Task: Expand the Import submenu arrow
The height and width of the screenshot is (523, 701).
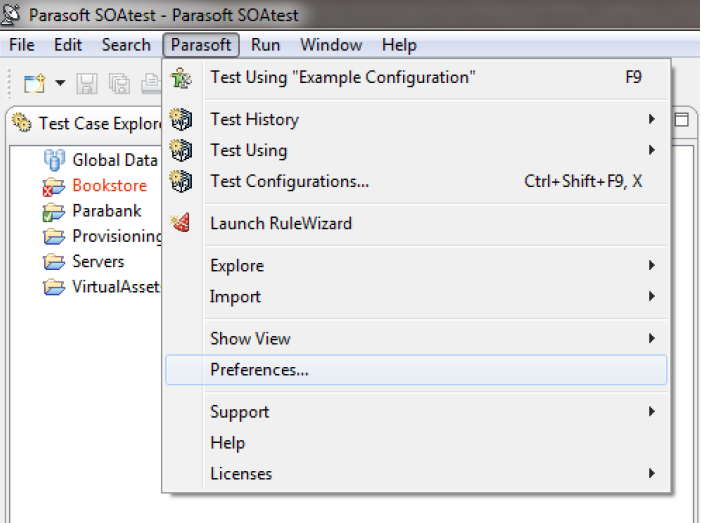Action: (652, 296)
